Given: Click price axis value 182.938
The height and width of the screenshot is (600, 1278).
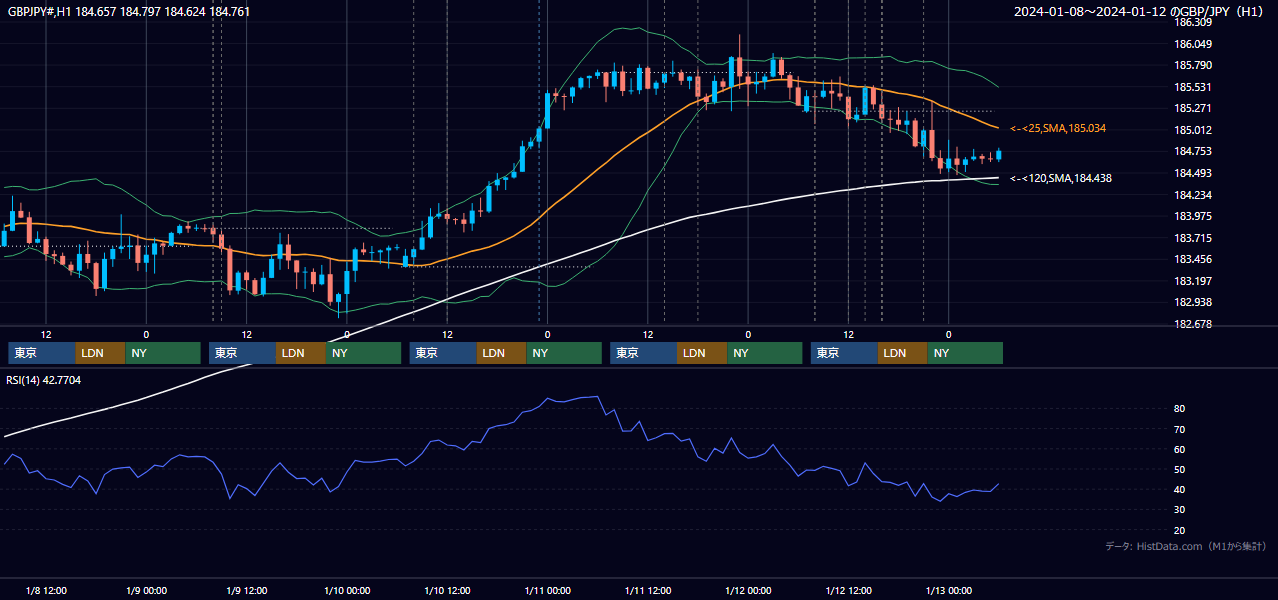Looking at the screenshot, I should click(x=1192, y=302).
